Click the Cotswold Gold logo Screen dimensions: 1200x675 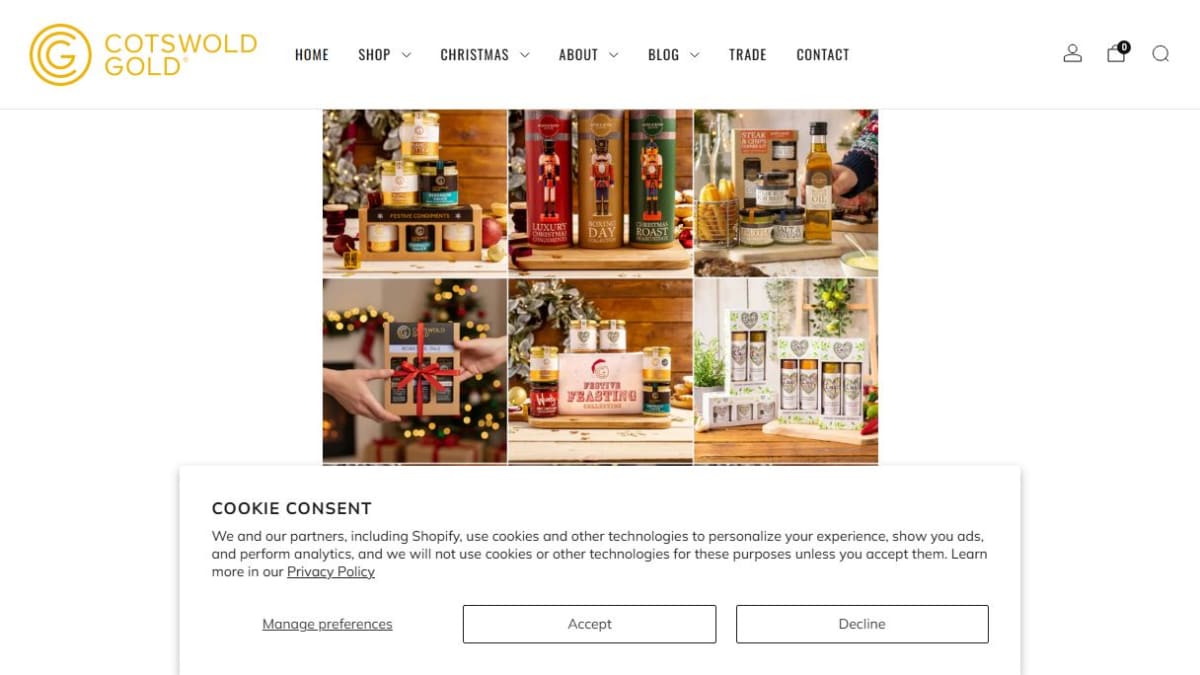click(143, 54)
